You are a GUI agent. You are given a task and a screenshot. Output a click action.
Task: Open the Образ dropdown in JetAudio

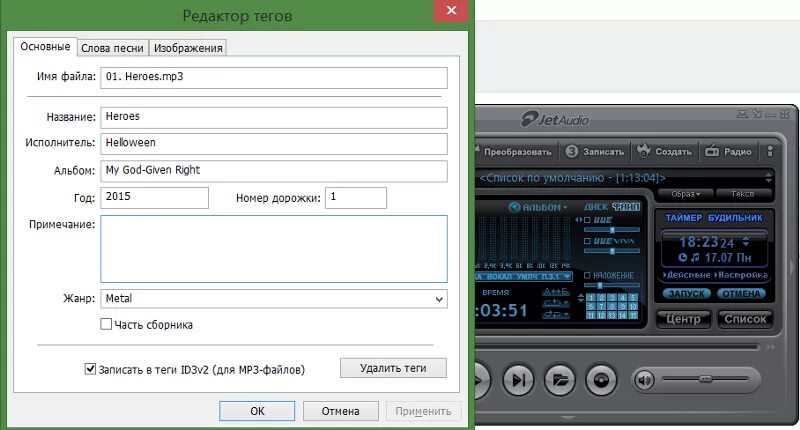click(x=685, y=194)
